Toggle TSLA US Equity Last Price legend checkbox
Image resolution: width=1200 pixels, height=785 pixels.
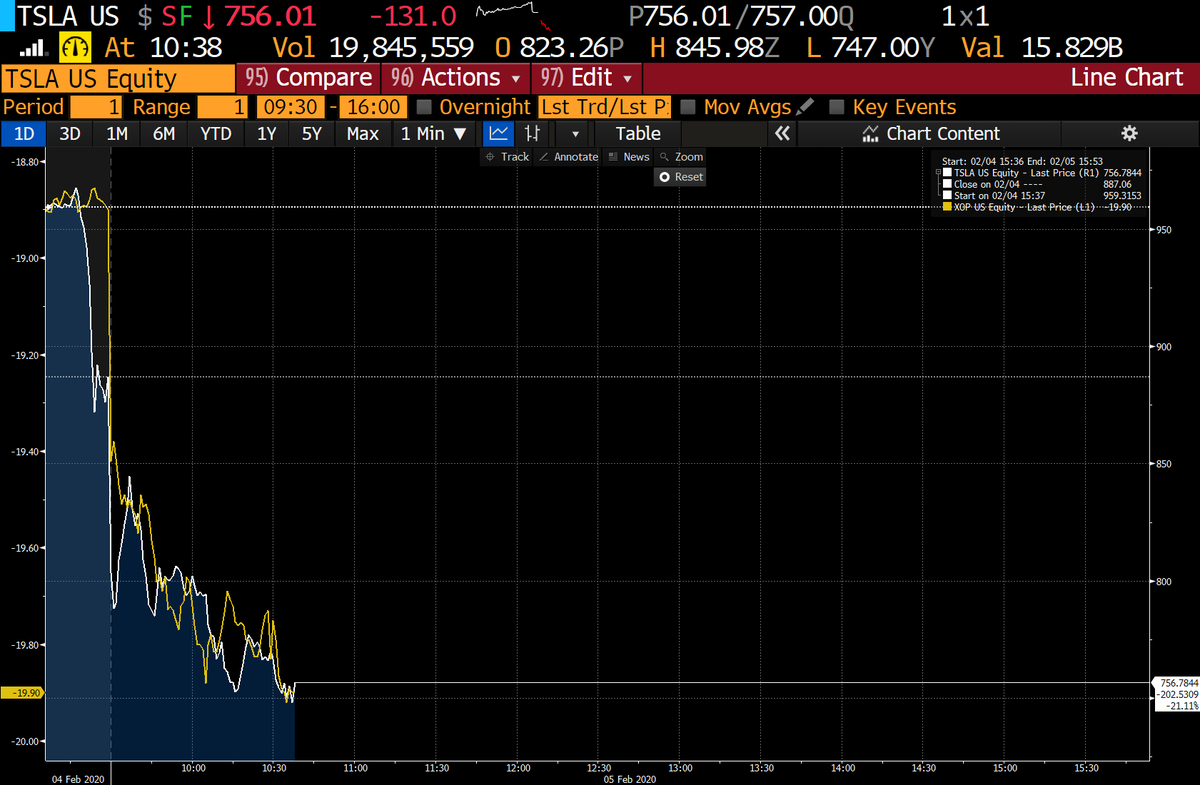click(x=947, y=173)
